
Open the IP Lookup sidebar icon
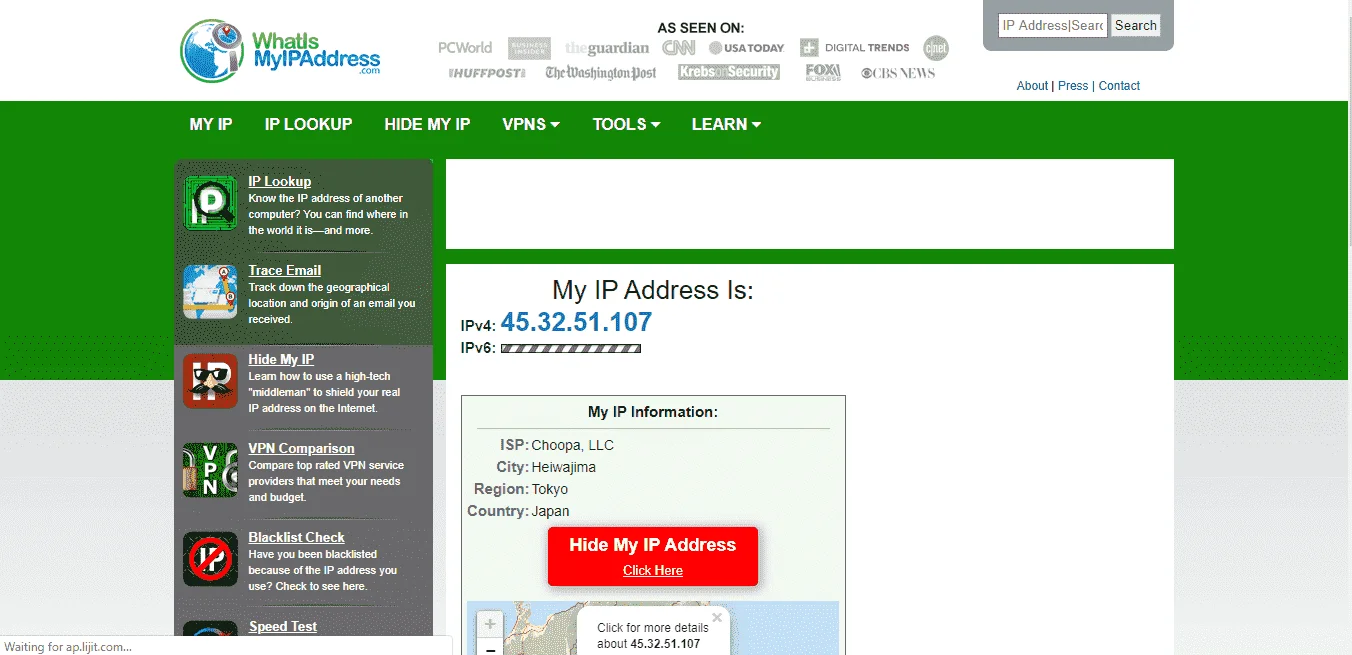click(x=210, y=203)
